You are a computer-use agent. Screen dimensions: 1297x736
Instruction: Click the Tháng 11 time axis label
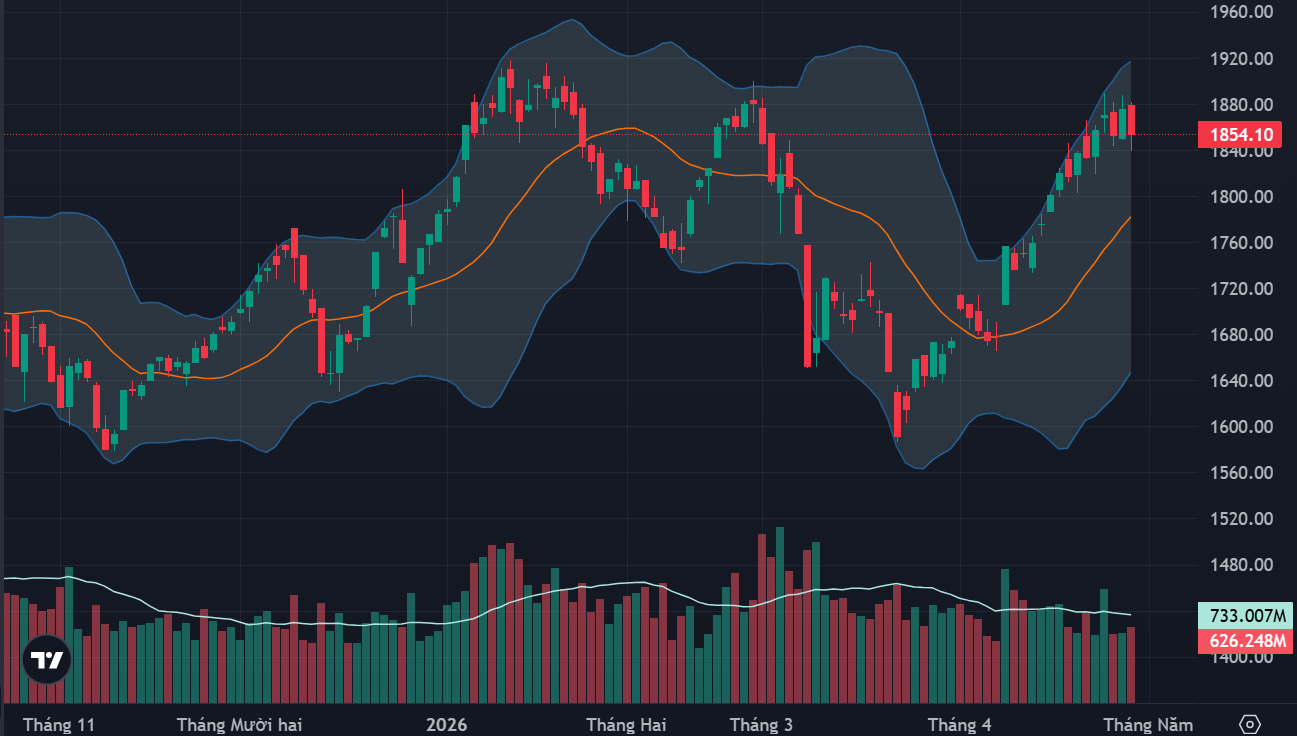58,724
